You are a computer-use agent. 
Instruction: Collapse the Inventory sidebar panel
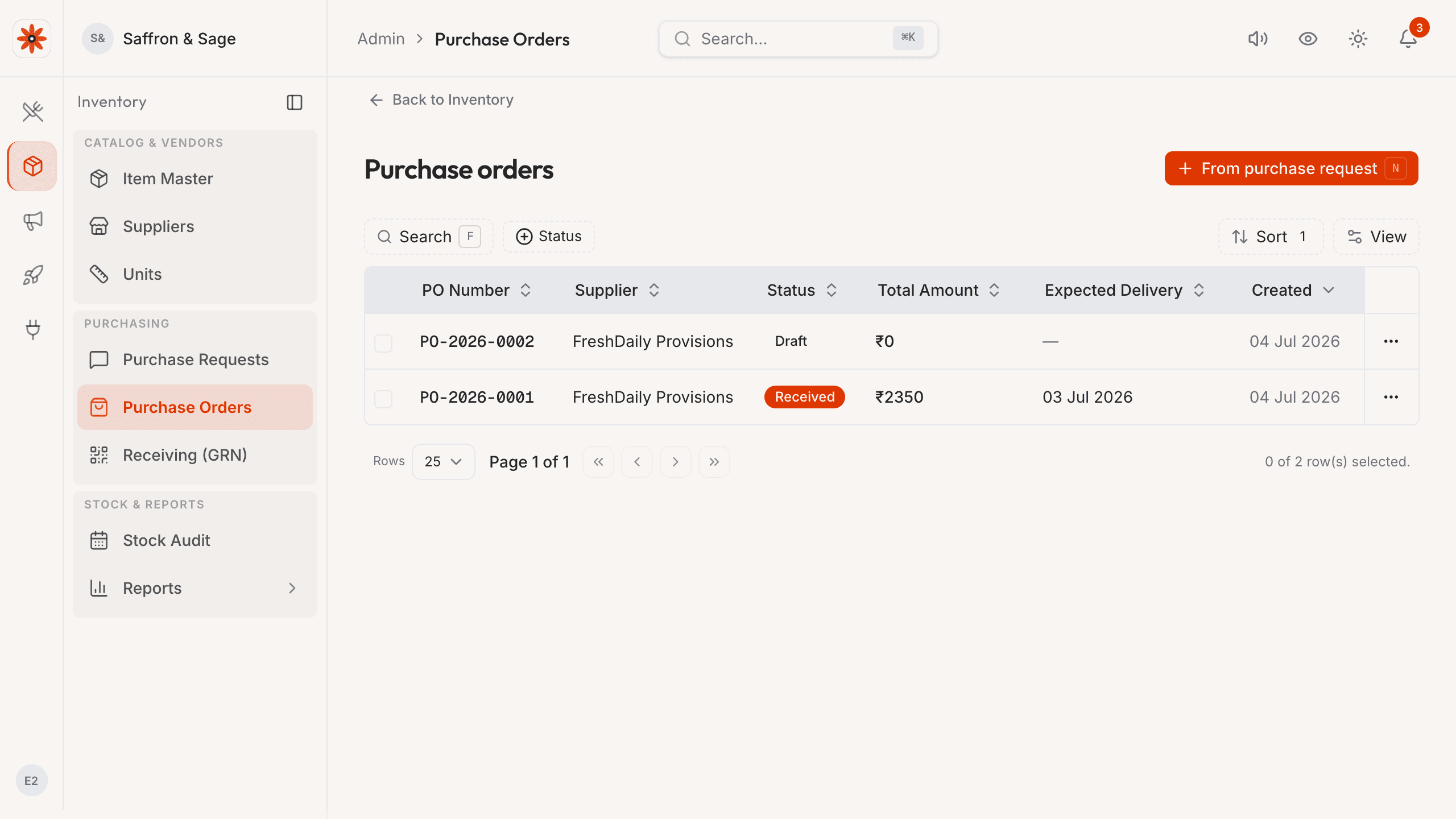point(295,102)
